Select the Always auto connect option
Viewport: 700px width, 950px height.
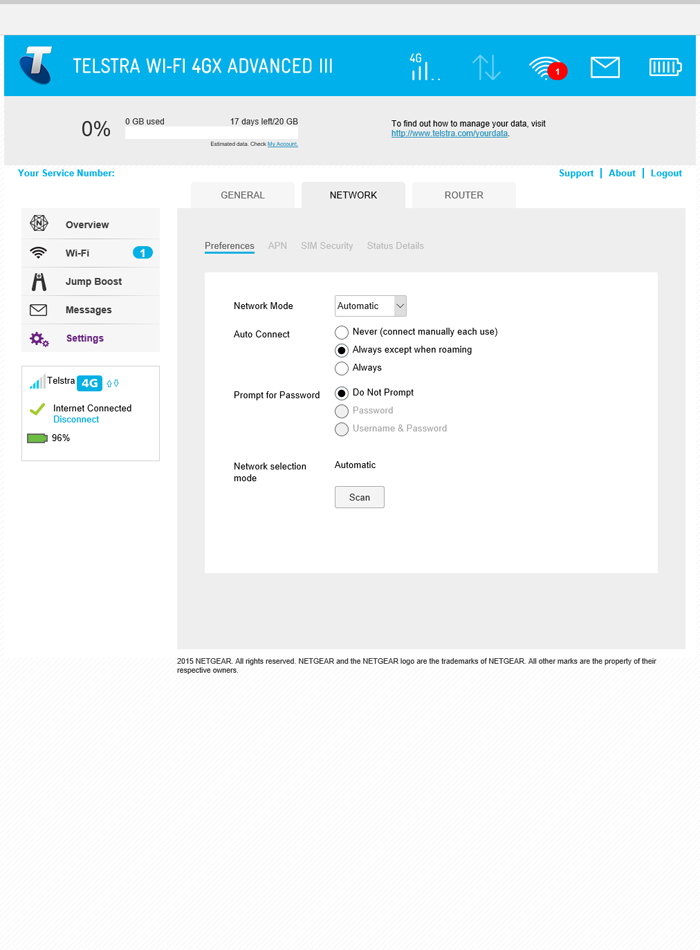click(342, 368)
